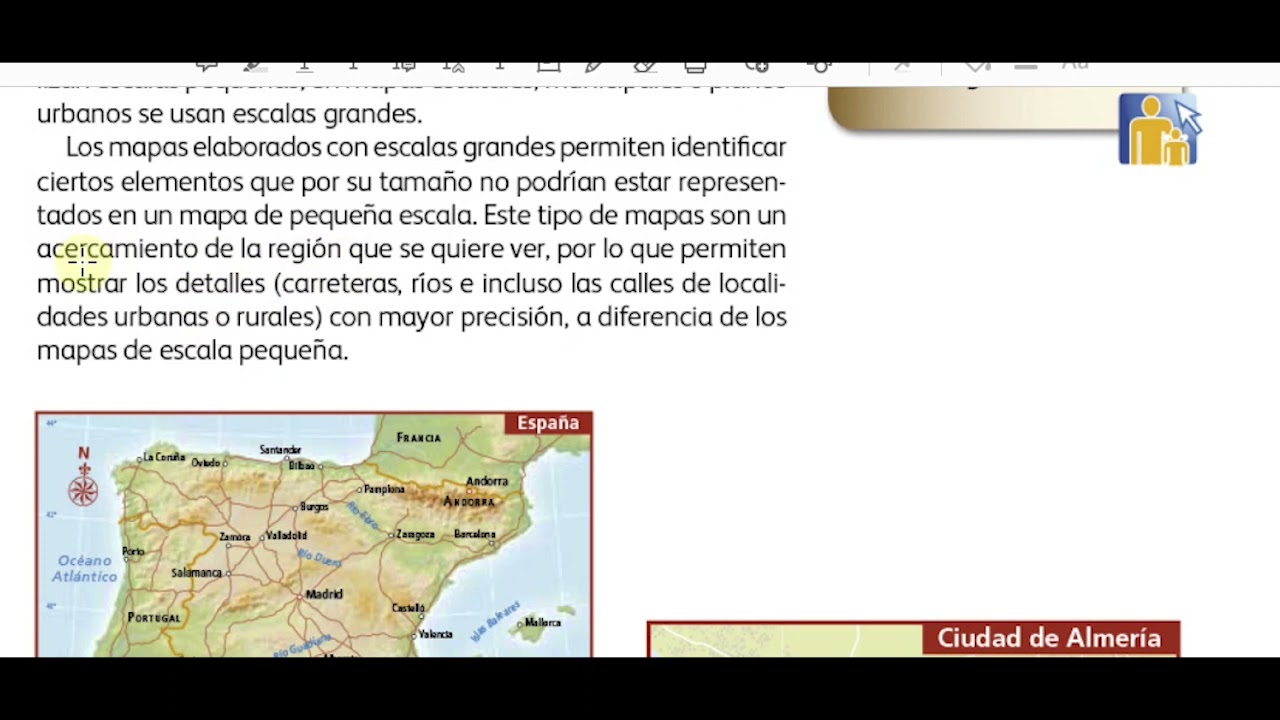Click 'Porto' on the map
Screen dimensions: 1280x720
[133, 551]
